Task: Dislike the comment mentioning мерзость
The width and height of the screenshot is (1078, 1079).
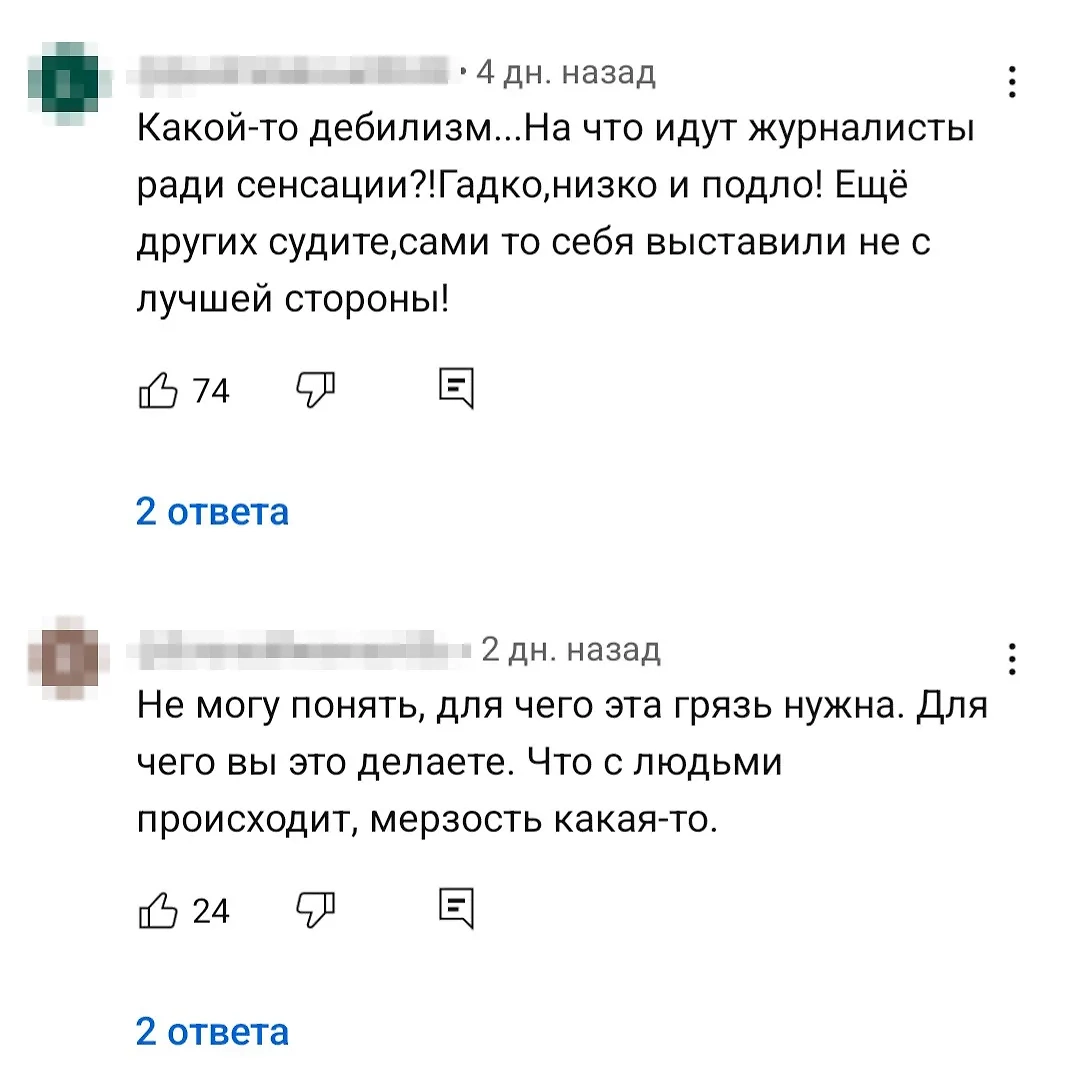Action: tap(315, 910)
